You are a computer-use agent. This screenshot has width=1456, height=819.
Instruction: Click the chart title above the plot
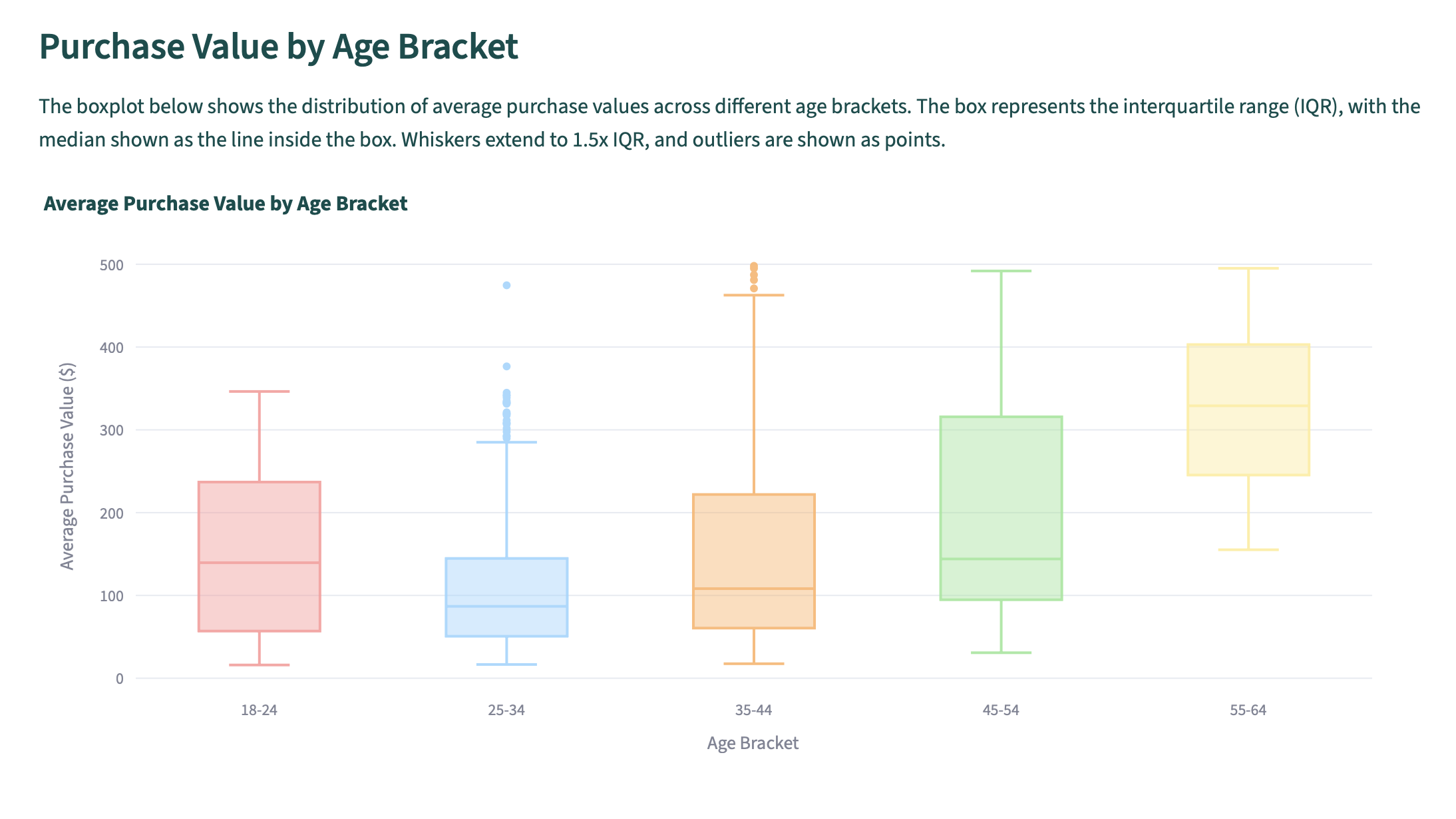pos(226,204)
